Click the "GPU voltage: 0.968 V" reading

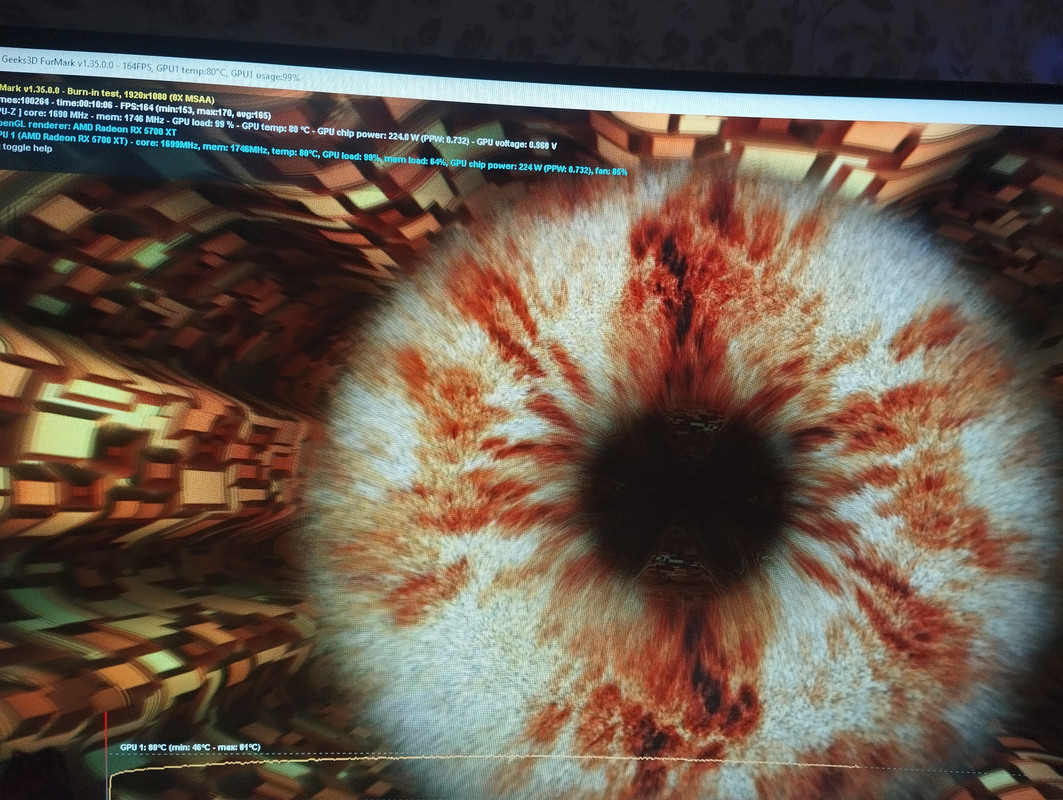pos(517,143)
